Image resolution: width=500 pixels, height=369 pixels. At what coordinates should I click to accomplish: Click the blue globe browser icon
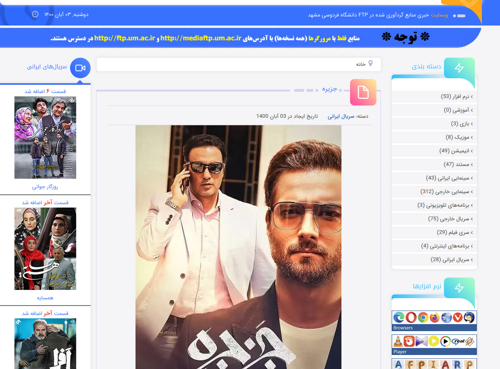click(x=446, y=317)
